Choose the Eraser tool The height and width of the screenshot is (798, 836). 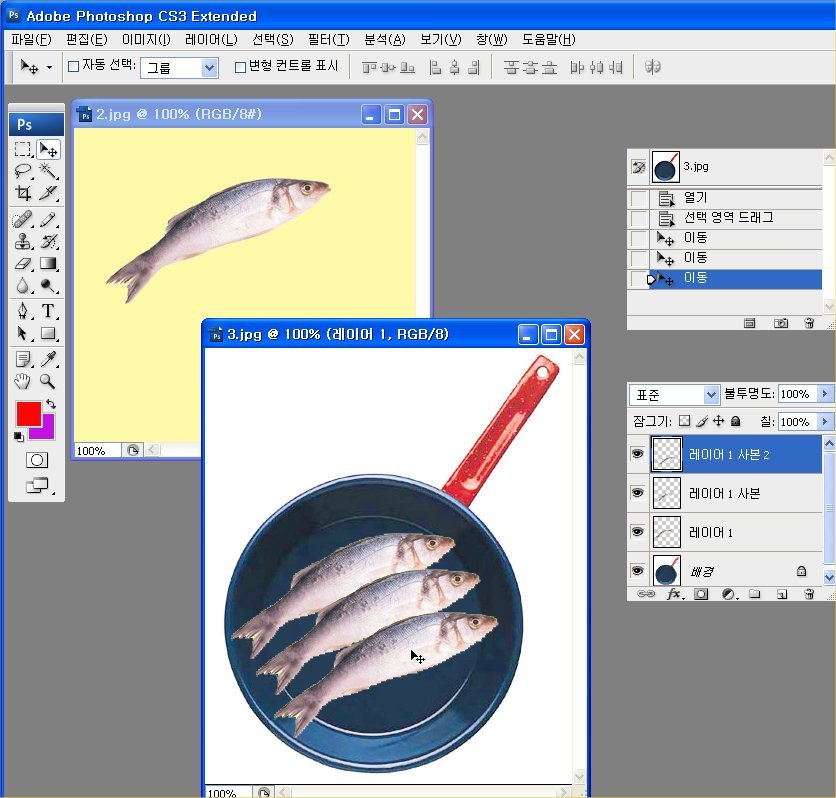pyautogui.click(x=23, y=264)
